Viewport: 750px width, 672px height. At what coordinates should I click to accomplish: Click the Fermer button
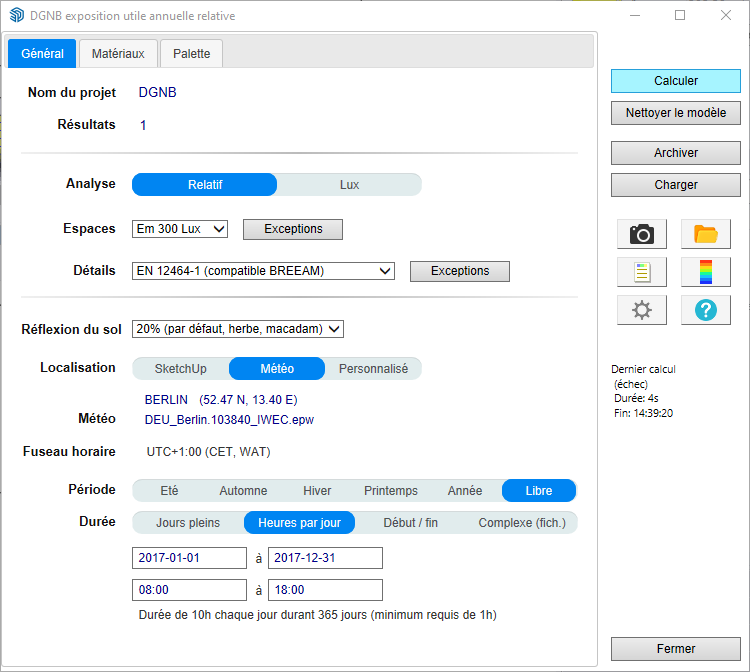[676, 649]
